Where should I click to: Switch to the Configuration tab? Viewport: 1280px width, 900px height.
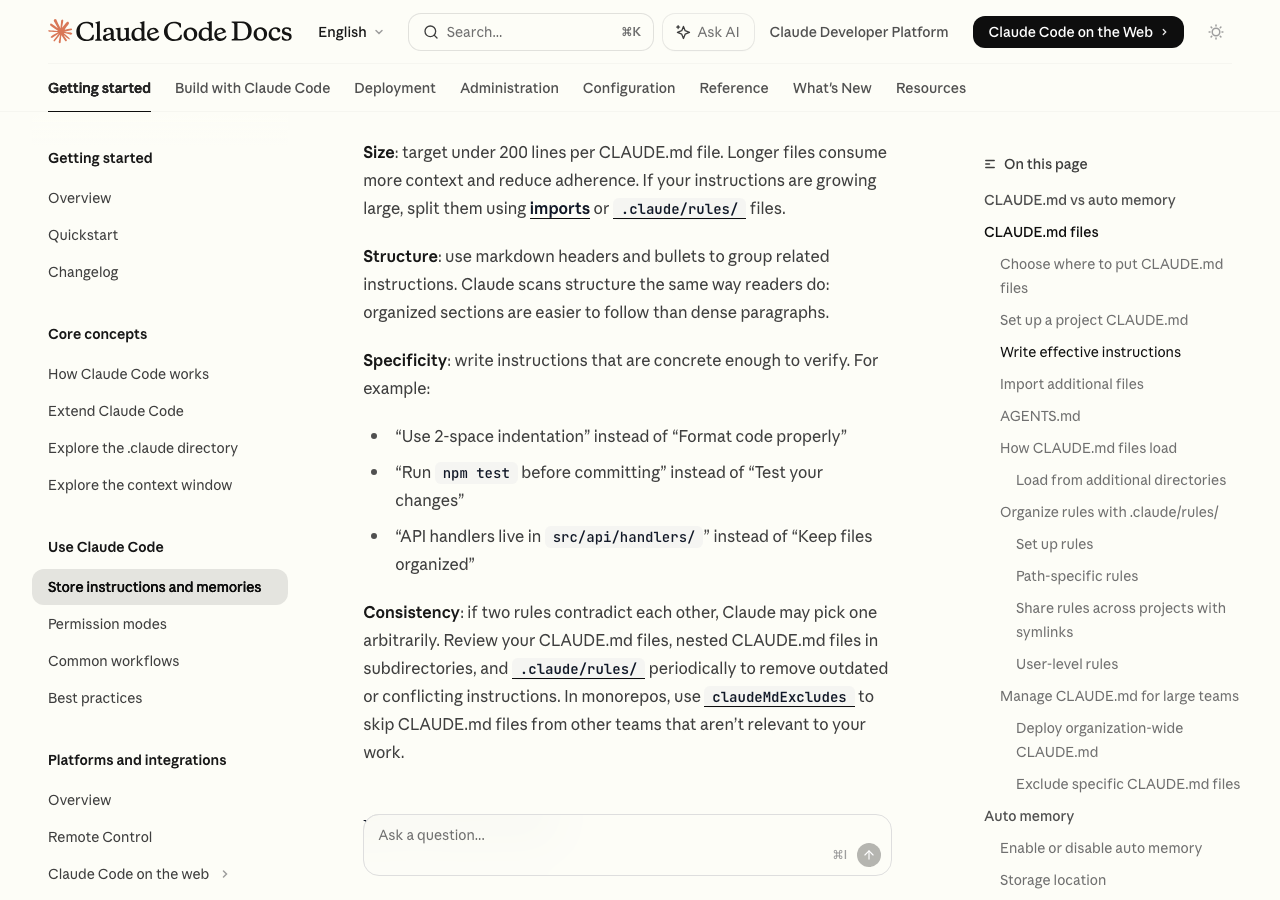click(x=629, y=88)
